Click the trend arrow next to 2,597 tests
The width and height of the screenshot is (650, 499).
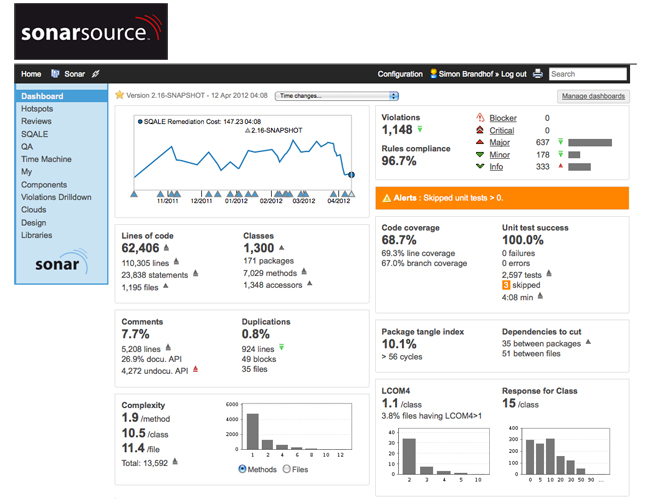point(549,273)
